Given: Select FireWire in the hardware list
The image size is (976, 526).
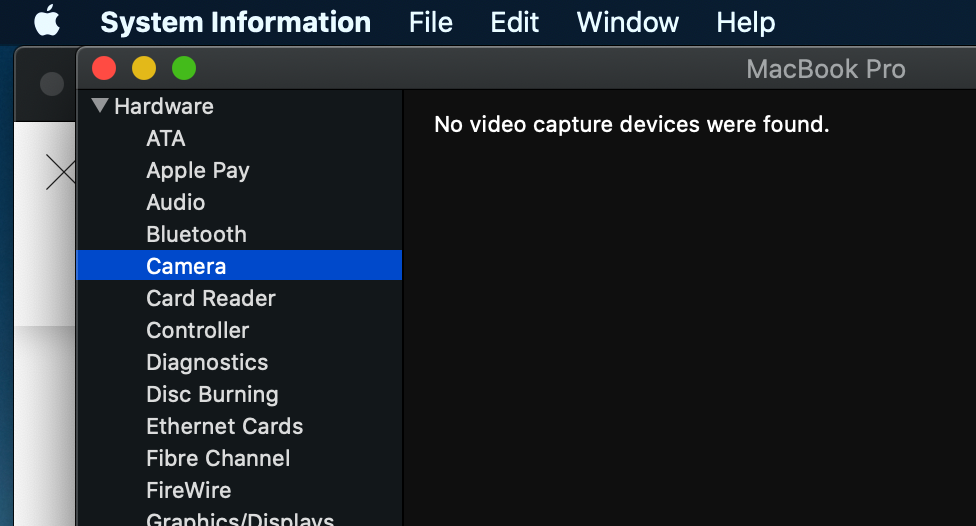Looking at the screenshot, I should [189, 490].
